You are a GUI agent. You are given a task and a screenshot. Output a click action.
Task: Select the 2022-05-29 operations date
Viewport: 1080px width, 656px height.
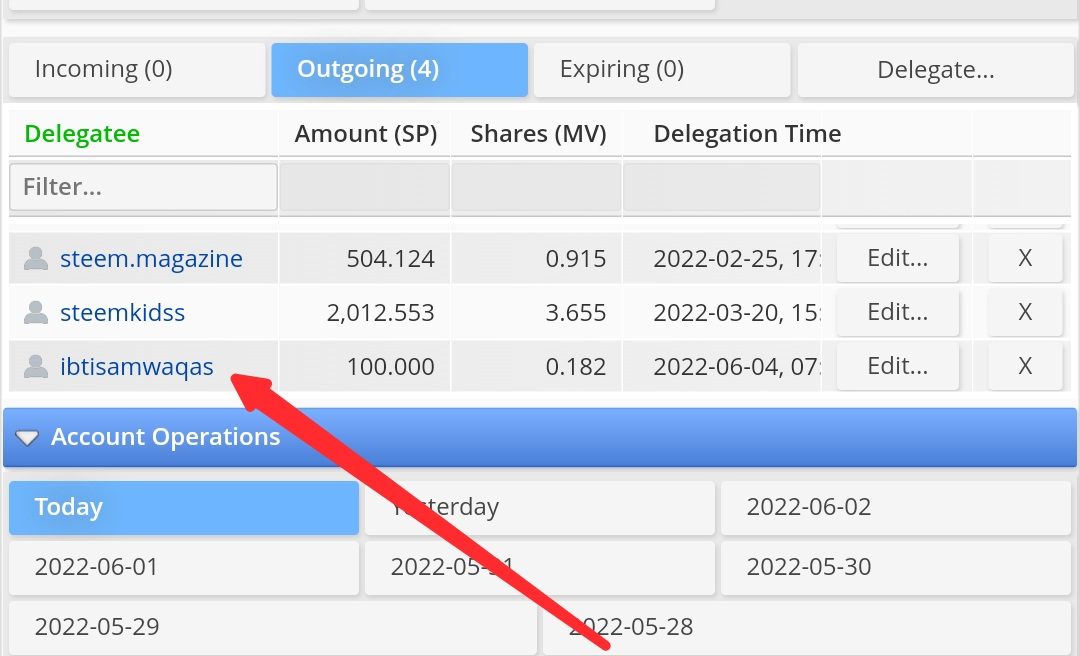click(x=273, y=627)
